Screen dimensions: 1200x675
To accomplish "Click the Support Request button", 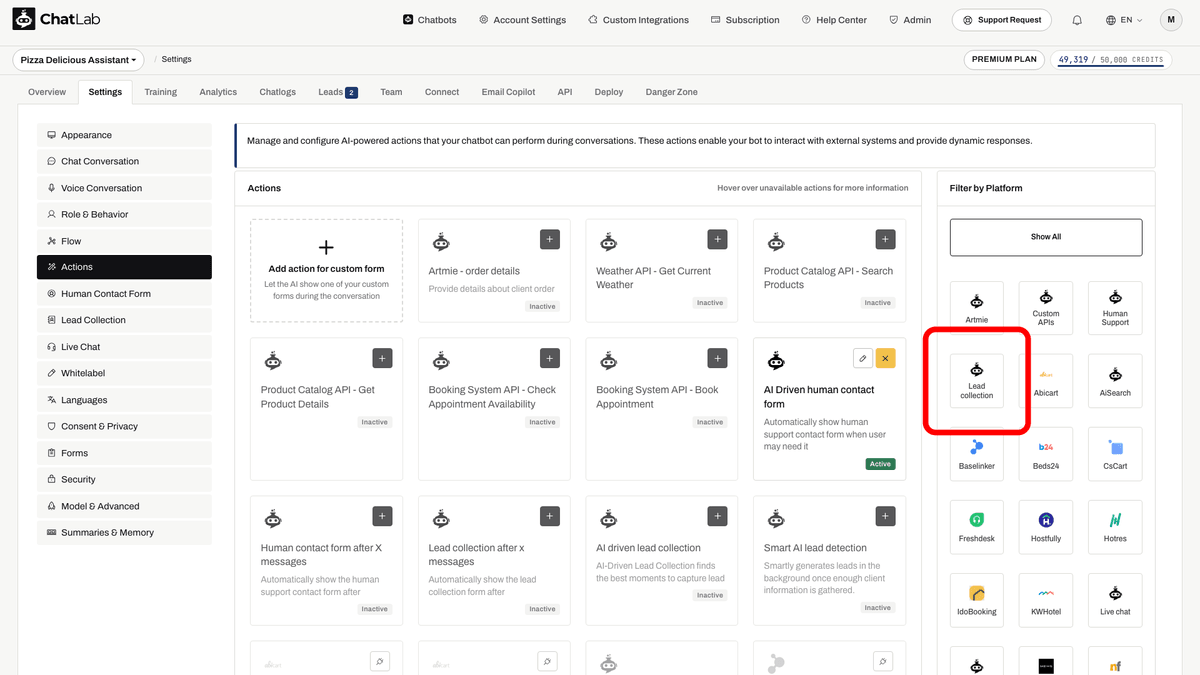I will point(1003,20).
